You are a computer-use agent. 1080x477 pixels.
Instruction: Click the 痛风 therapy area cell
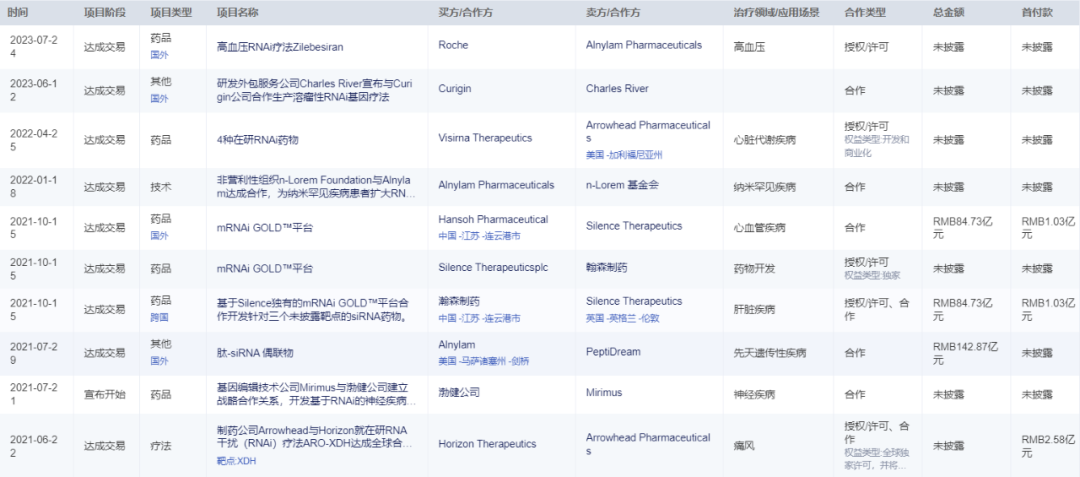[x=745, y=446]
